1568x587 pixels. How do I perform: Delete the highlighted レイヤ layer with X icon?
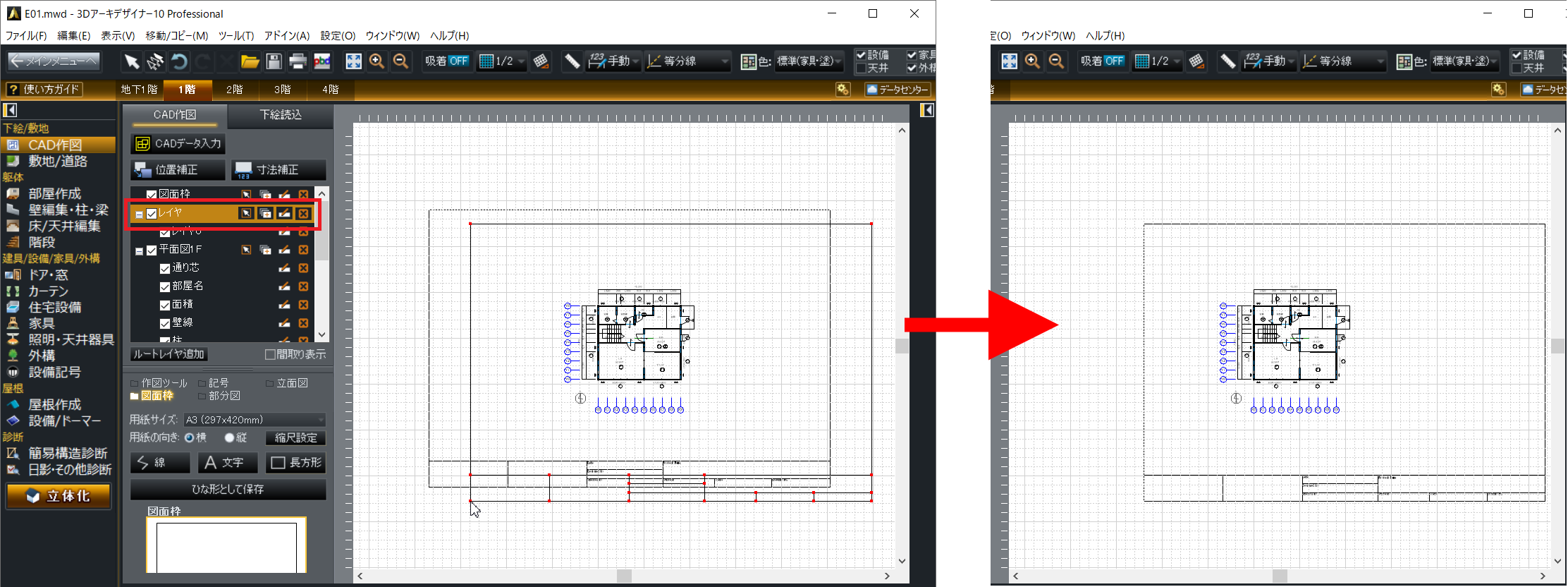[303, 214]
